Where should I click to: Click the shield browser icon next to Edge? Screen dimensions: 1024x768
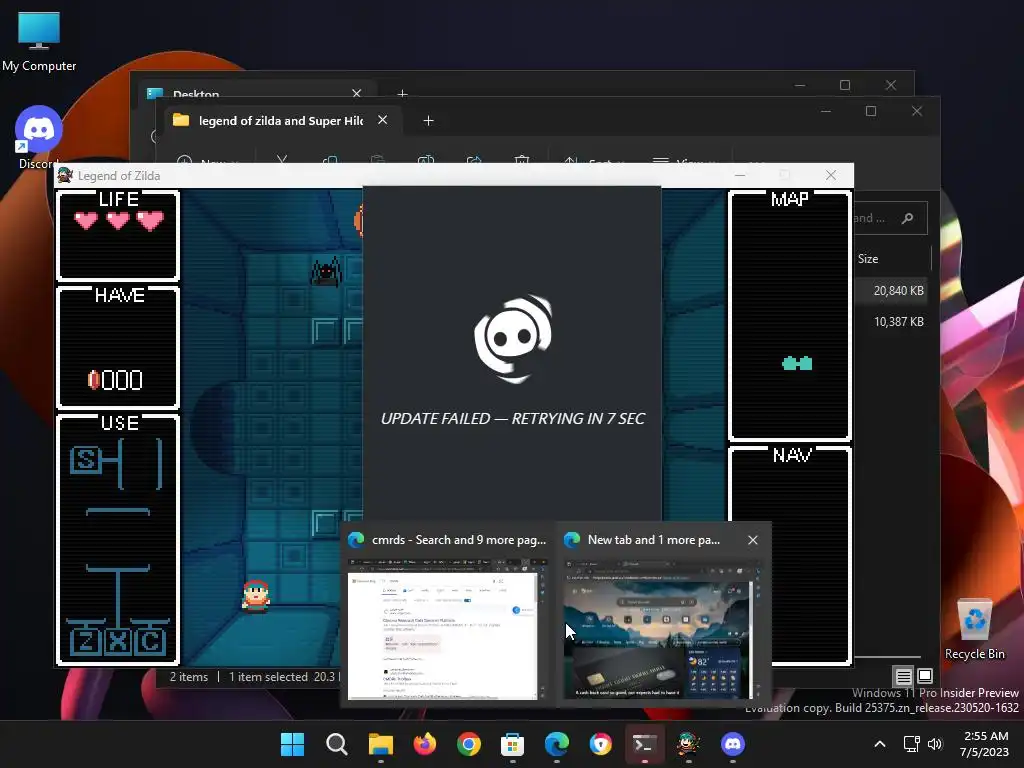601,744
